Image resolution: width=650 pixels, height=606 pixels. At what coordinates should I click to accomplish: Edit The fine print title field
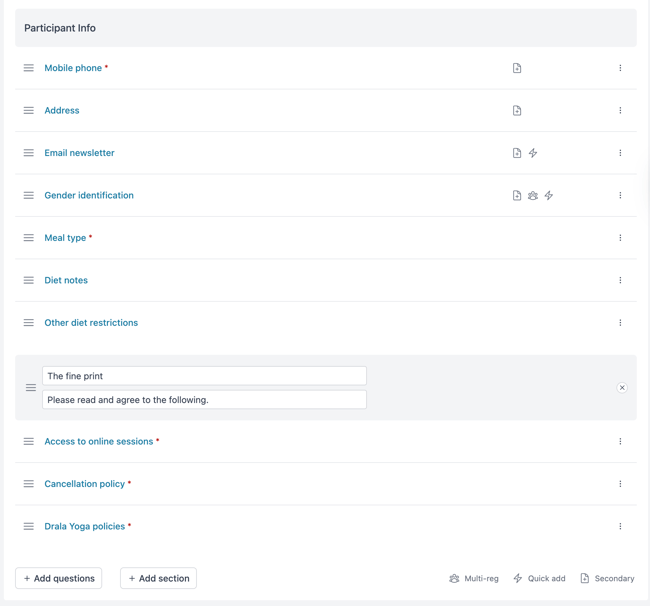tap(204, 376)
